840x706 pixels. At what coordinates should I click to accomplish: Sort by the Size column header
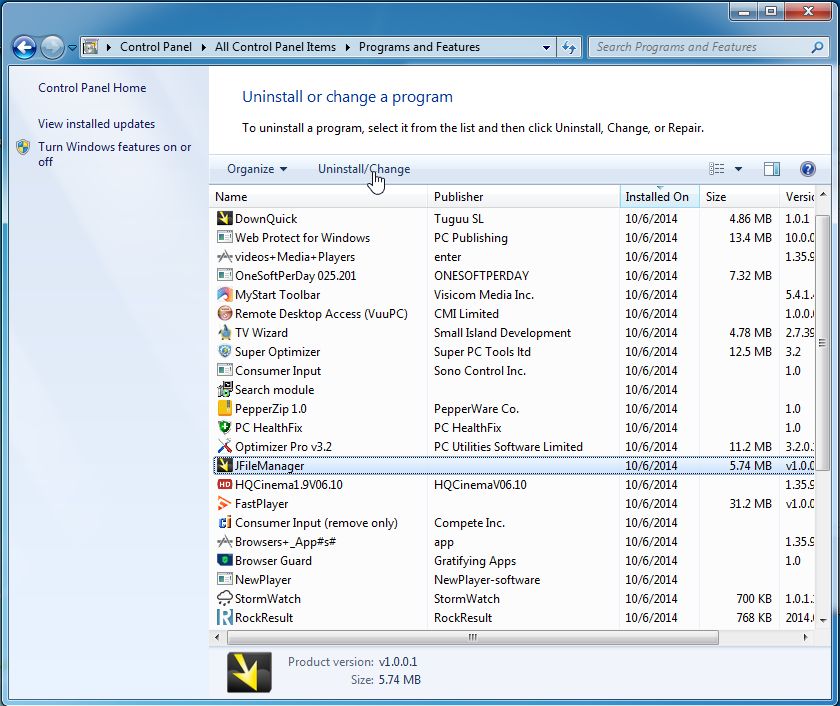739,197
